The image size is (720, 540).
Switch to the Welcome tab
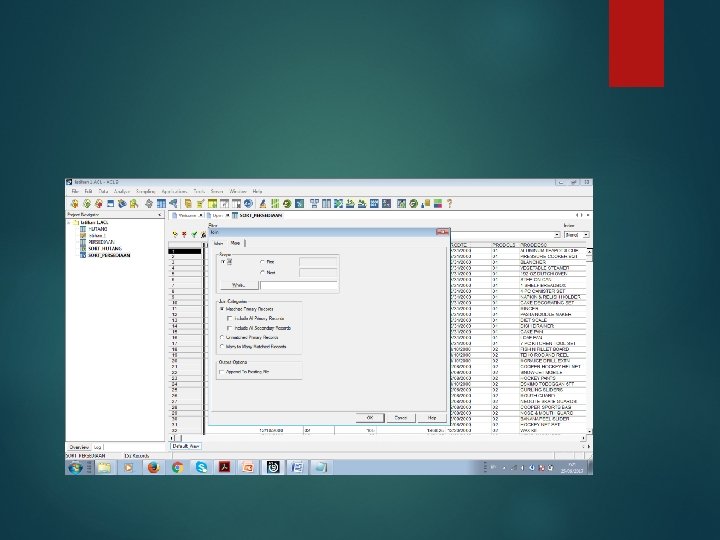[187, 215]
